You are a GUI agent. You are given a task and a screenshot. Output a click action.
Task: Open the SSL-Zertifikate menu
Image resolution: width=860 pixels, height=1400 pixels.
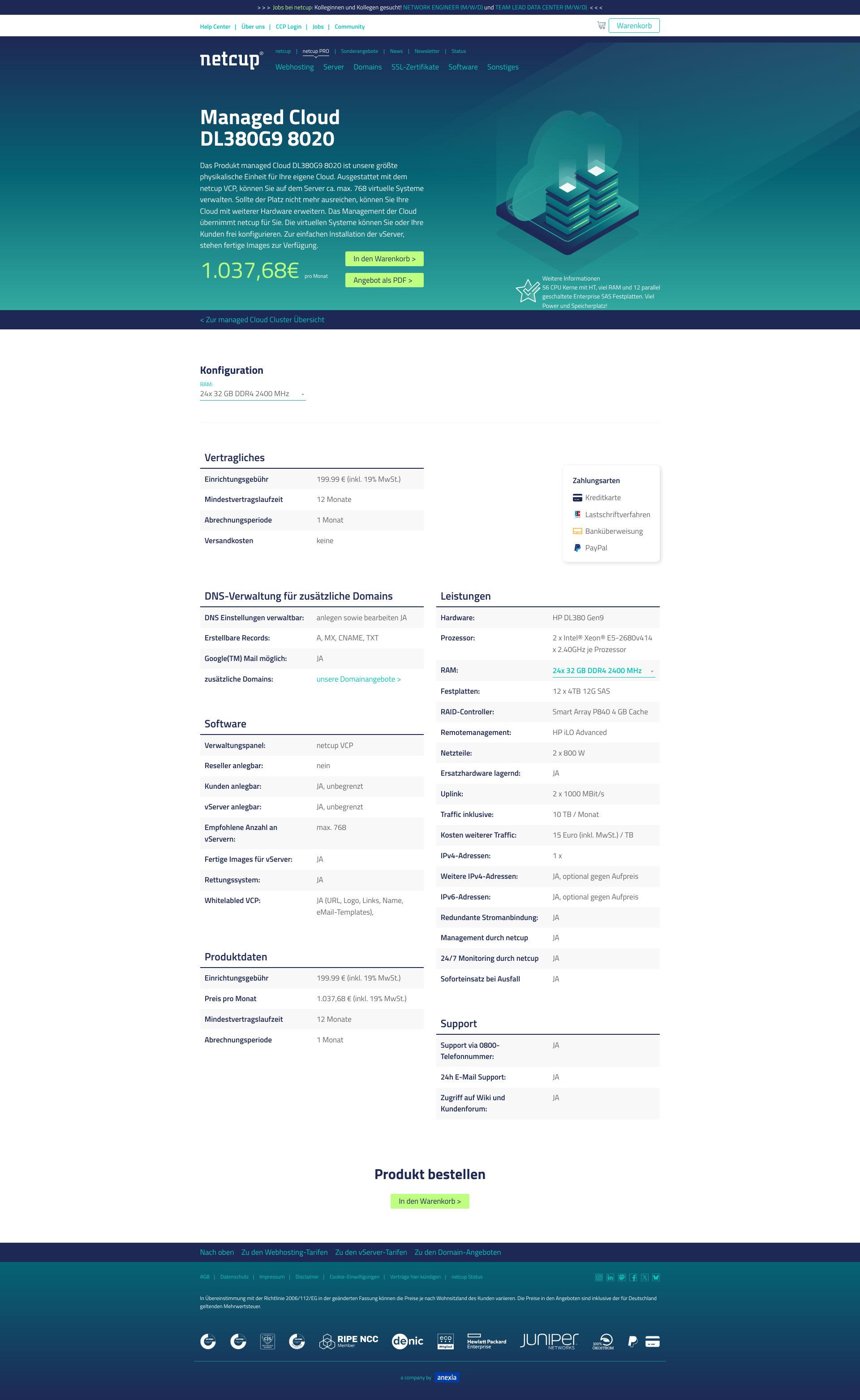[415, 67]
